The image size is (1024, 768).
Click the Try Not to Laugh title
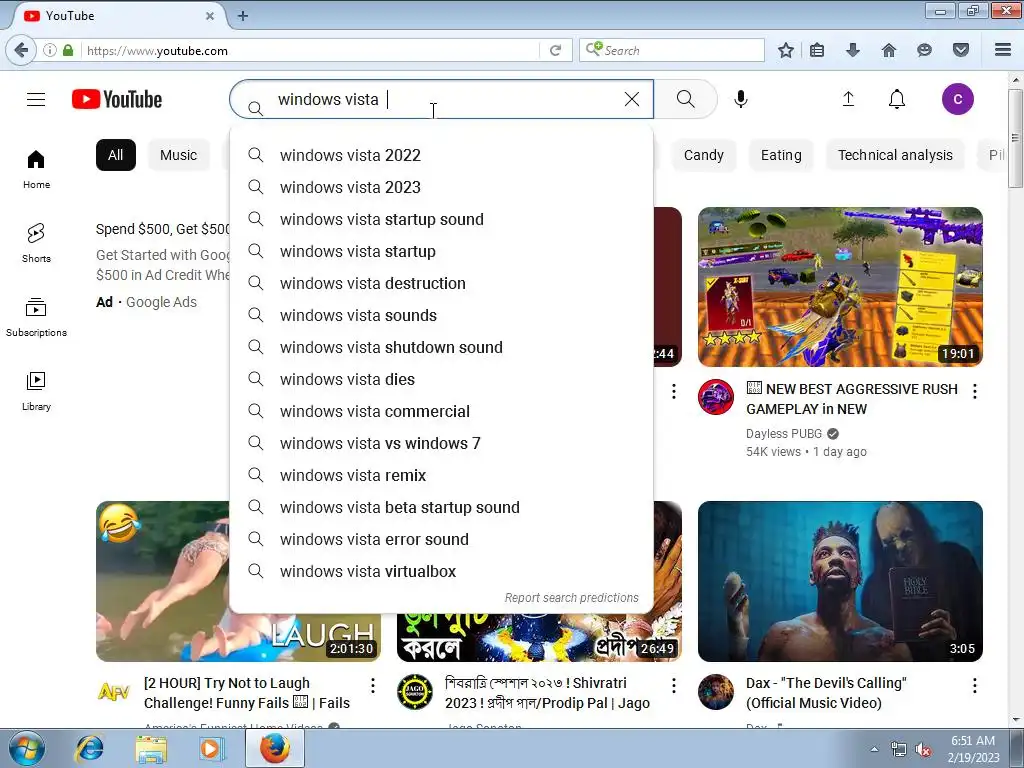(x=247, y=693)
